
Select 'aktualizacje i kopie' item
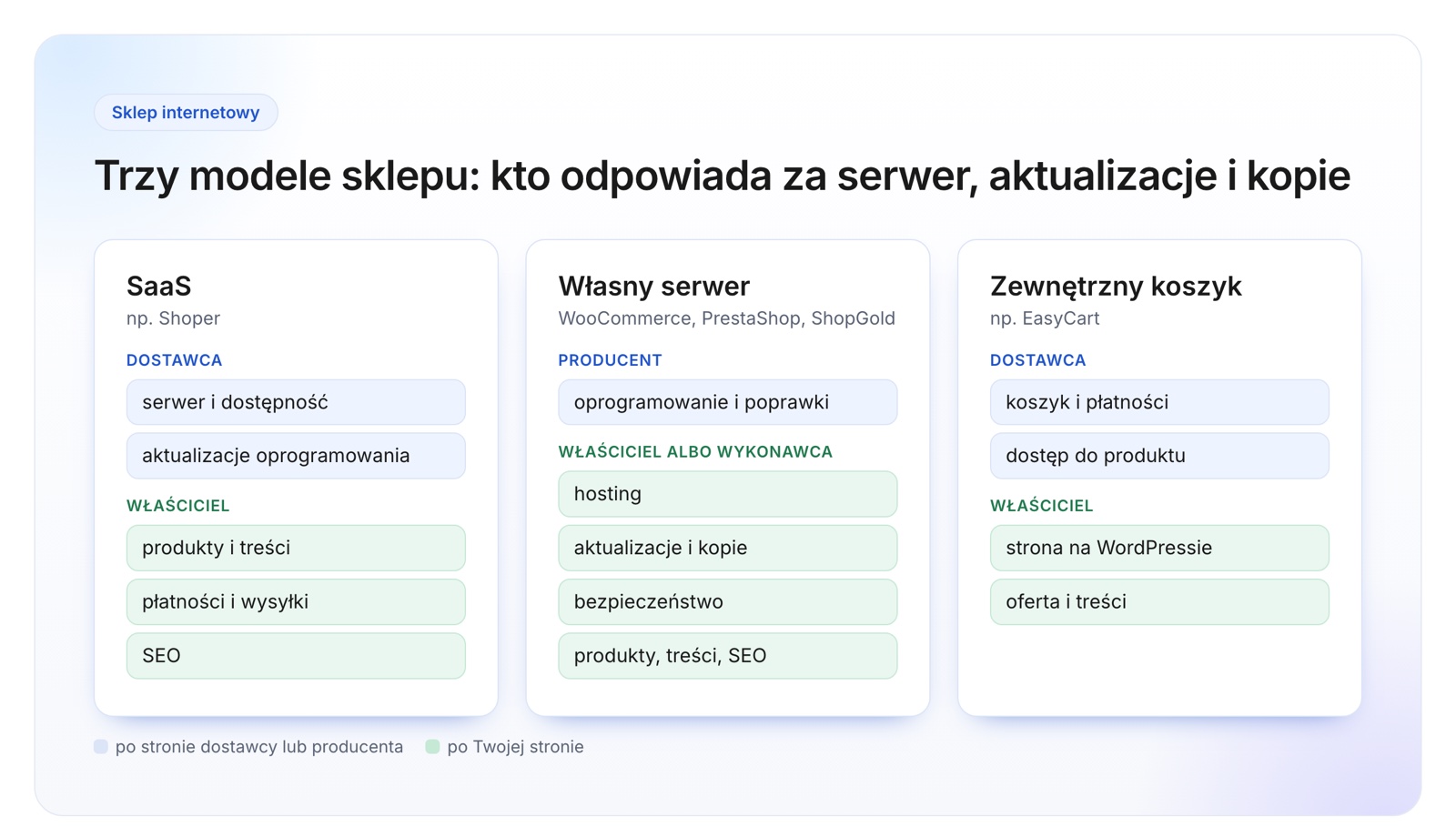pos(727,548)
